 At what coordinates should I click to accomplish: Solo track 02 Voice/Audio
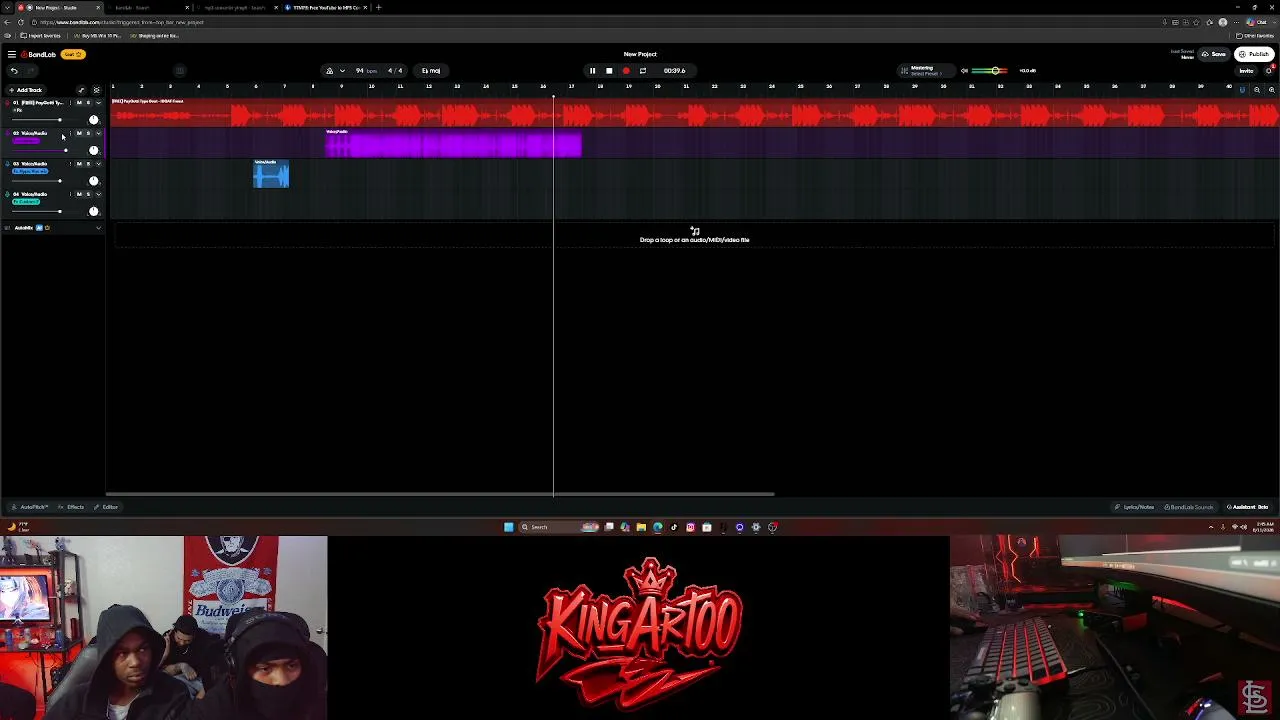88,133
